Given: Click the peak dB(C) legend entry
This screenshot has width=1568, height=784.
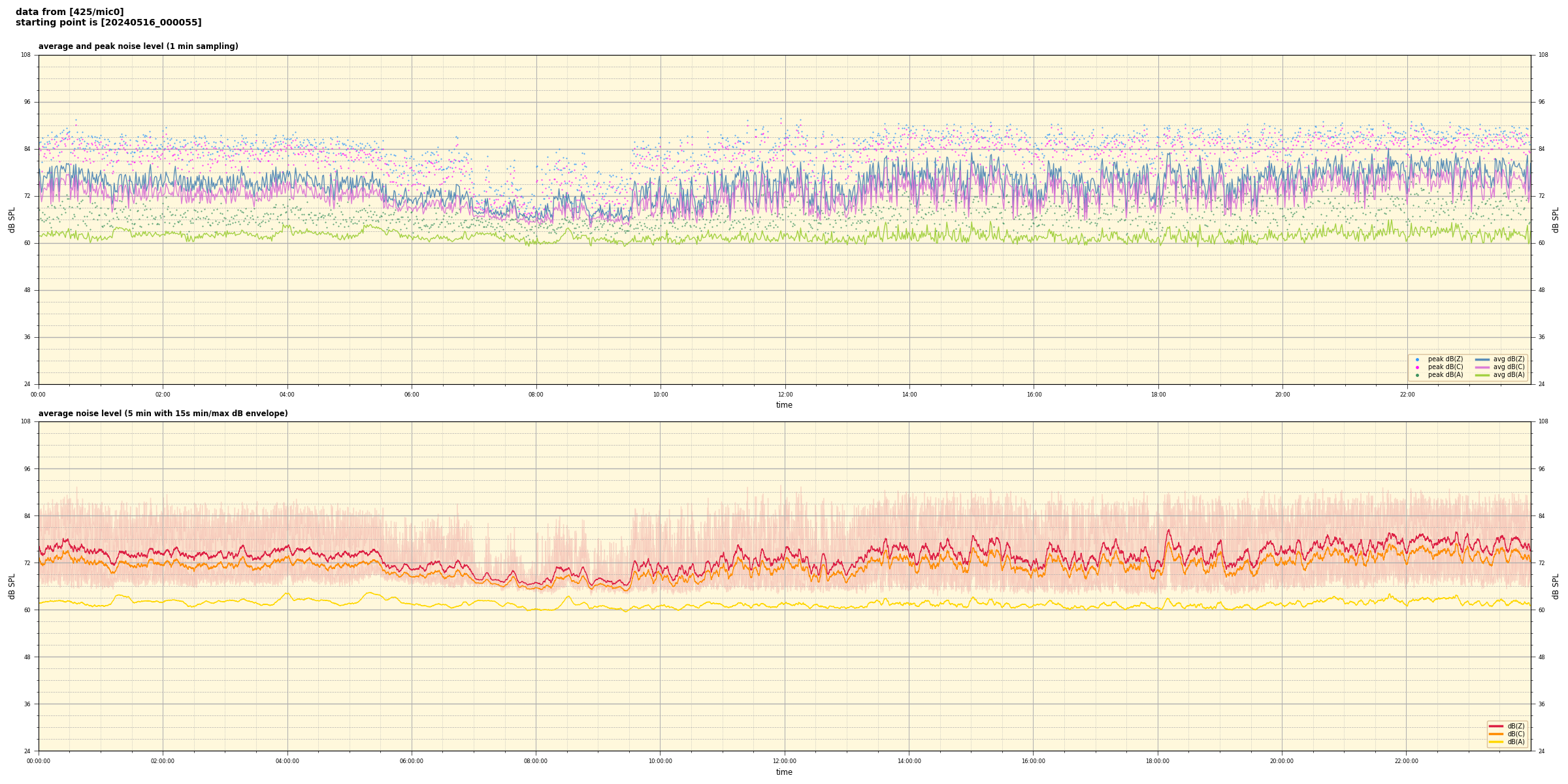Looking at the screenshot, I should pos(1445,367).
